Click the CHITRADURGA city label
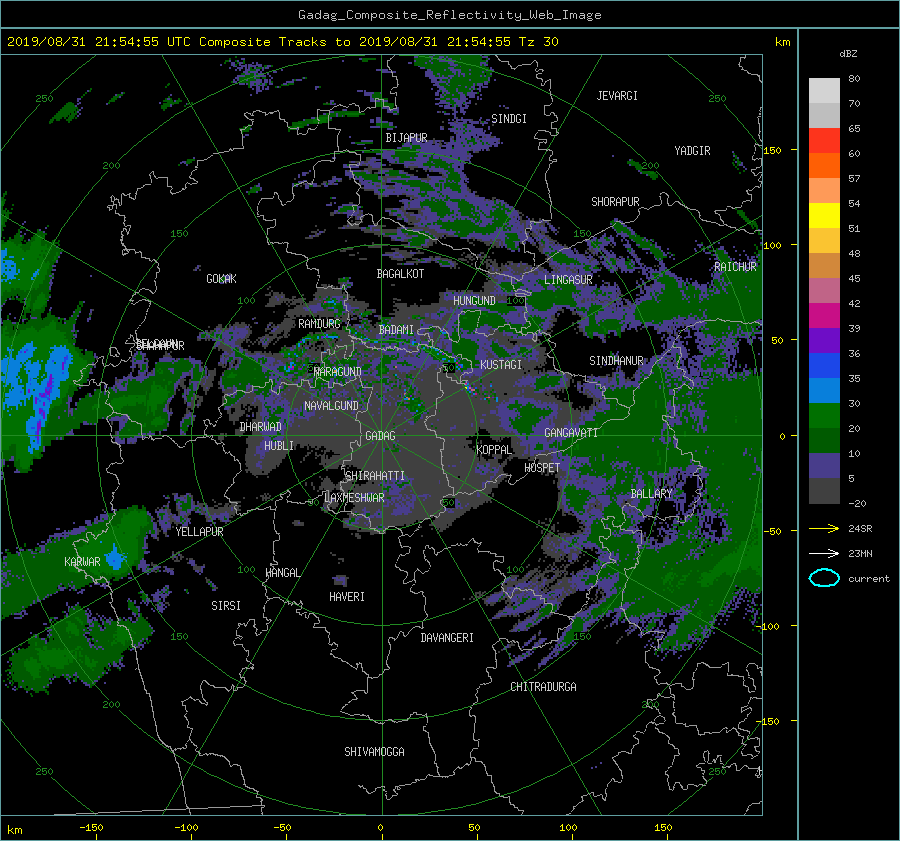 click(543, 687)
